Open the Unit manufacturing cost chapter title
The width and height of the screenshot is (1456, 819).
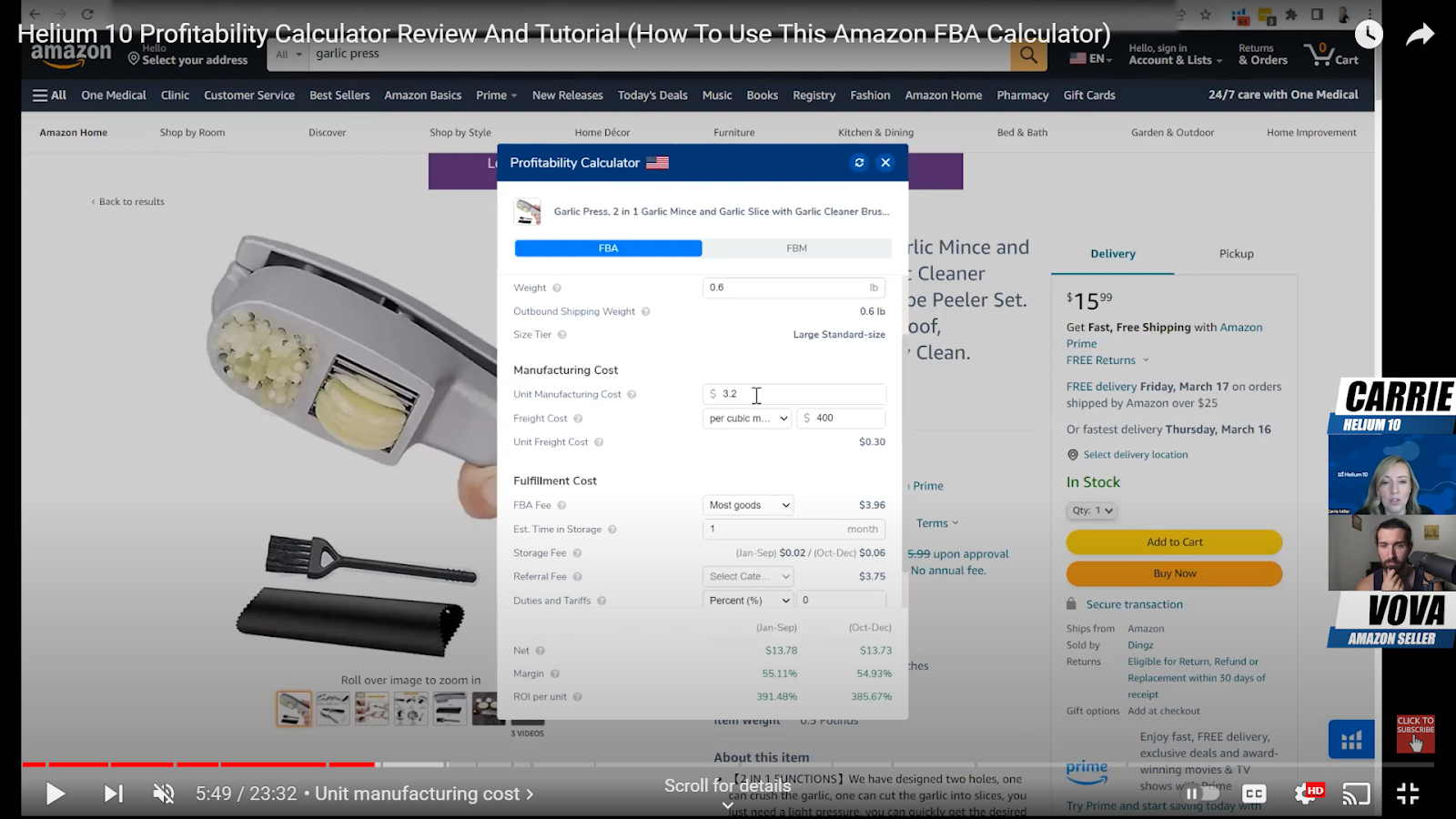424,794
